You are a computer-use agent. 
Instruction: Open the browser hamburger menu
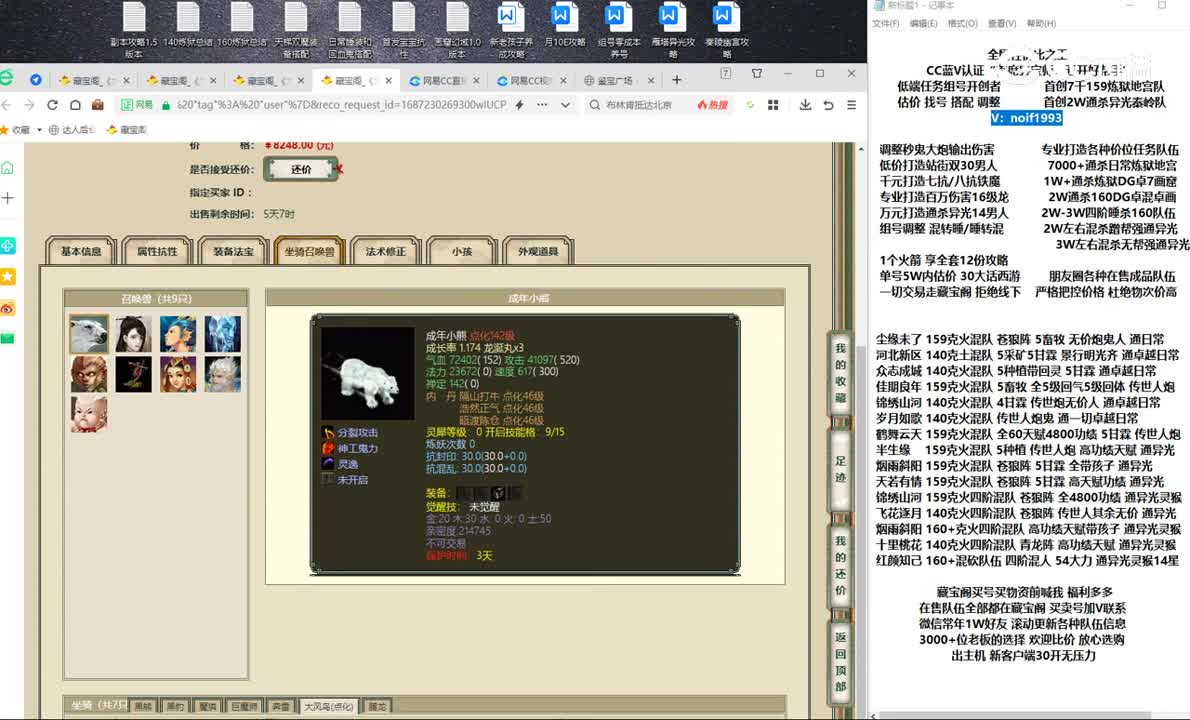click(x=852, y=105)
